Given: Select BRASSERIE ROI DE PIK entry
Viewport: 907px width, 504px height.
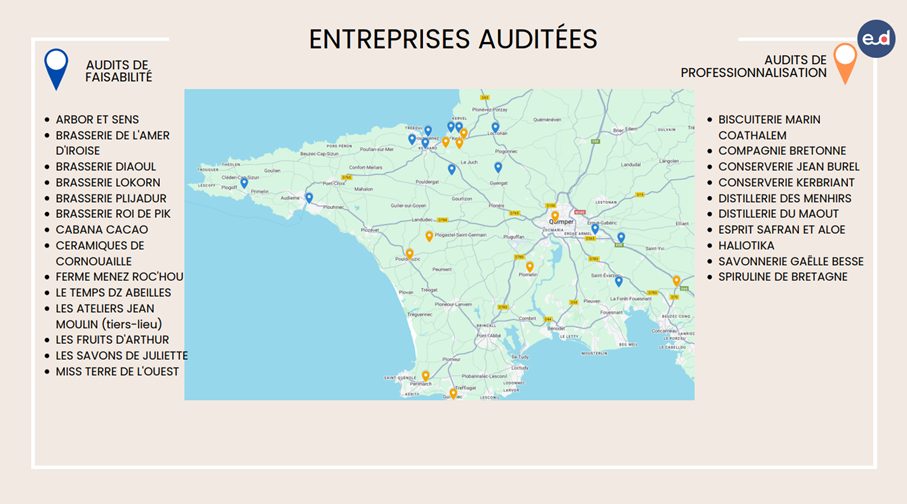Looking at the screenshot, I should click(x=113, y=214).
